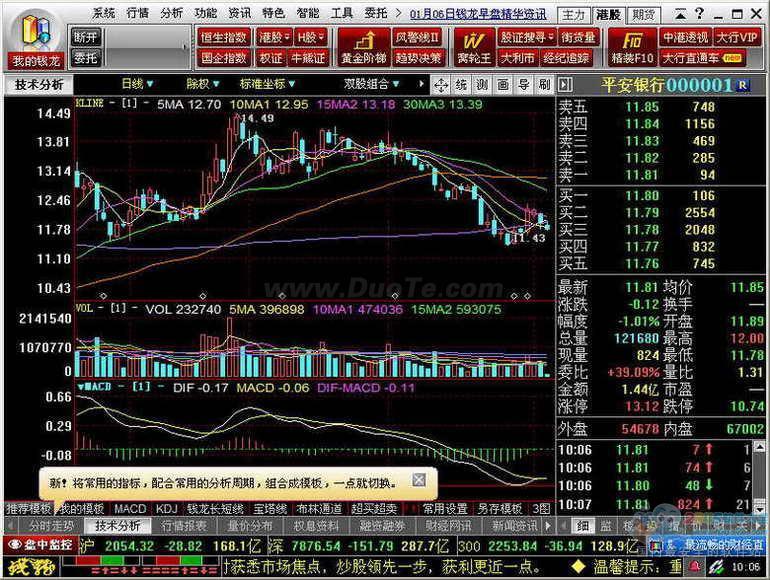
Task: Switch to the 行情报表 tab
Action: point(184,526)
